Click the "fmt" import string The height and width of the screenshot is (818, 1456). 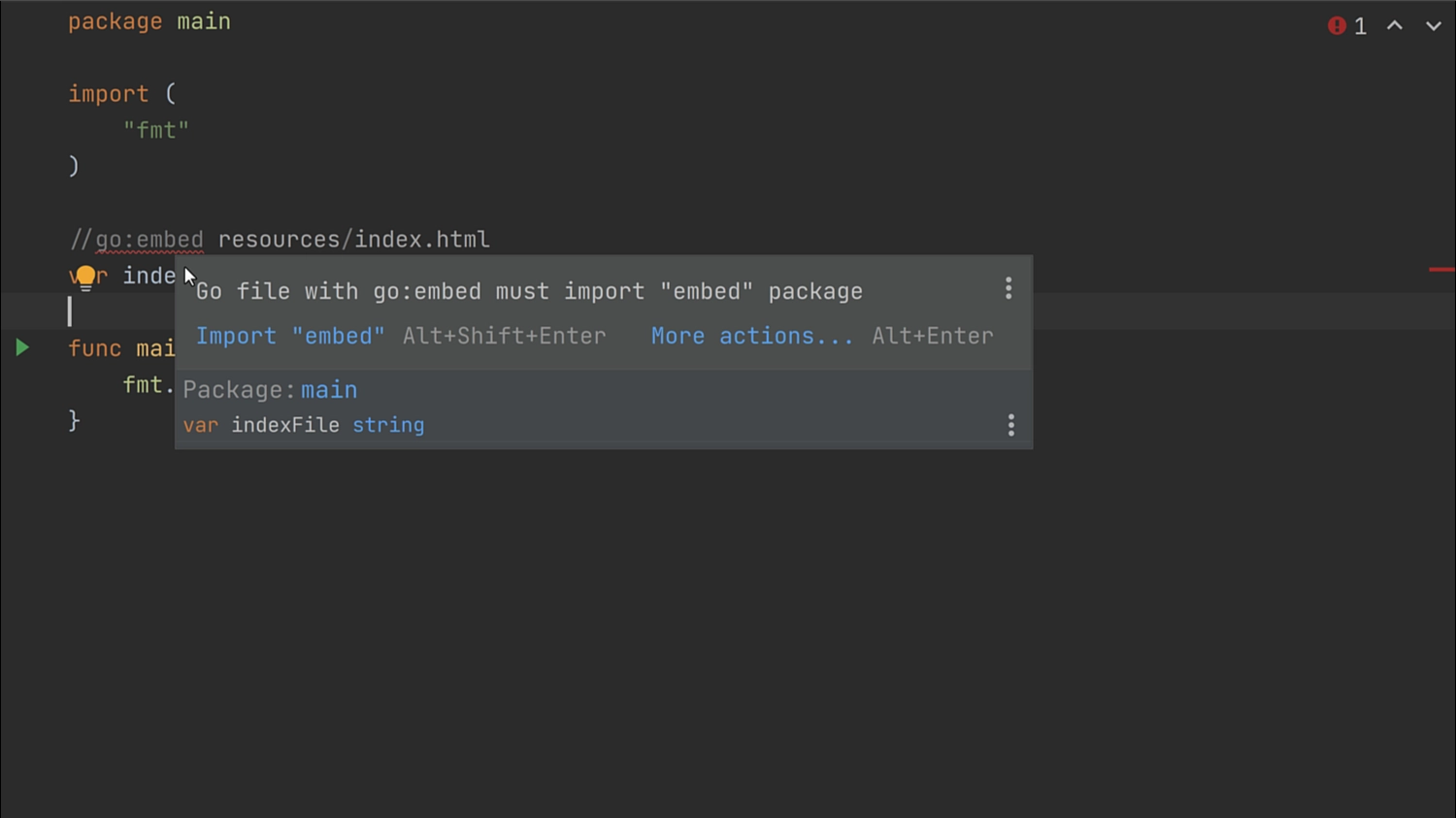point(155,130)
